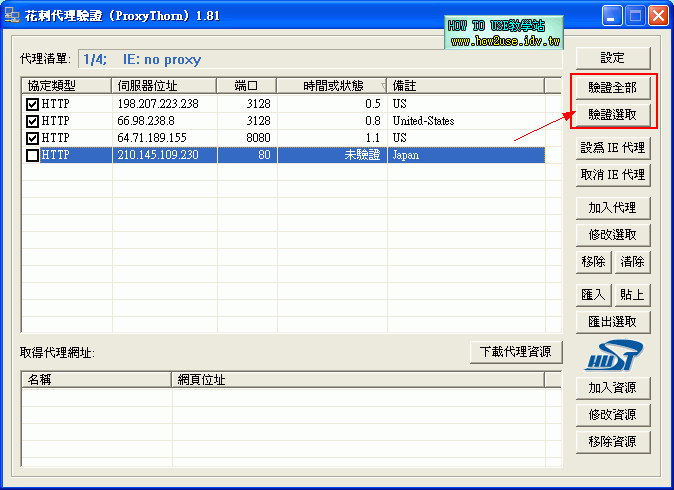The width and height of the screenshot is (674, 490).
Task: Click 加入代理 to add proxy
Action: pyautogui.click(x=613, y=208)
